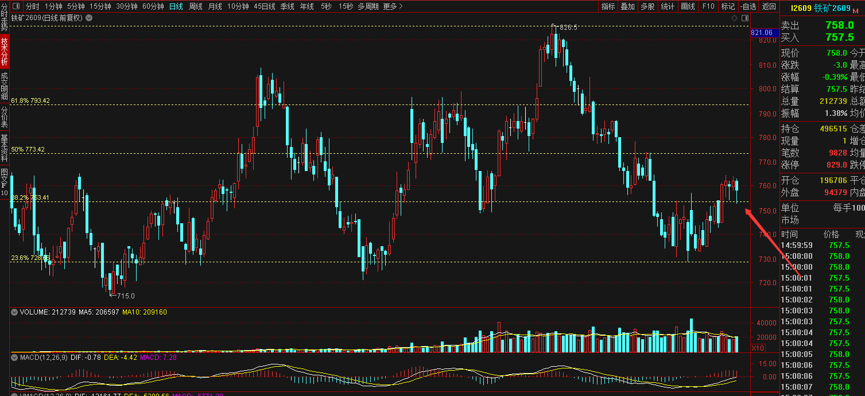Image resolution: width=865 pixels, height=396 pixels.
Task: Select the 60分钟 period tab
Action: (x=153, y=7)
